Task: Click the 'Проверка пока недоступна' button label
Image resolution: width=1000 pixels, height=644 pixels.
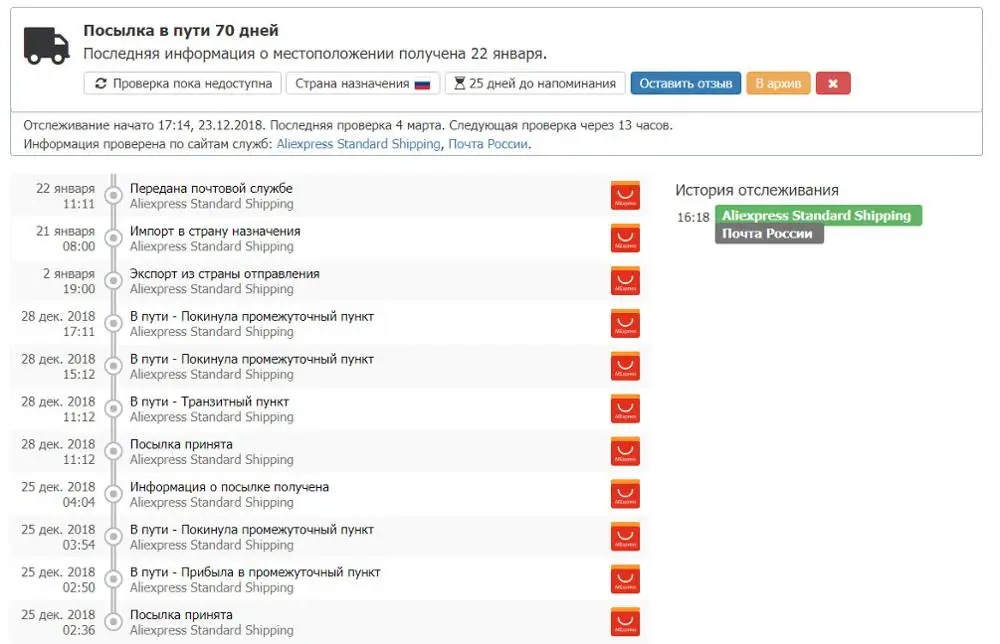Action: click(x=192, y=84)
